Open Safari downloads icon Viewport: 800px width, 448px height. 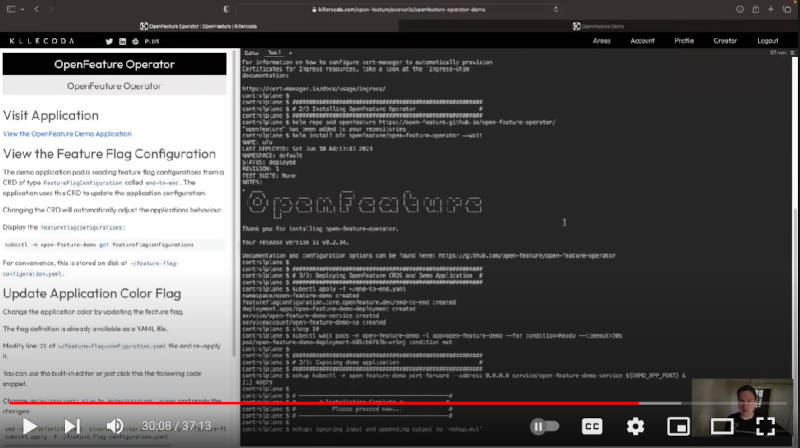click(x=740, y=9)
